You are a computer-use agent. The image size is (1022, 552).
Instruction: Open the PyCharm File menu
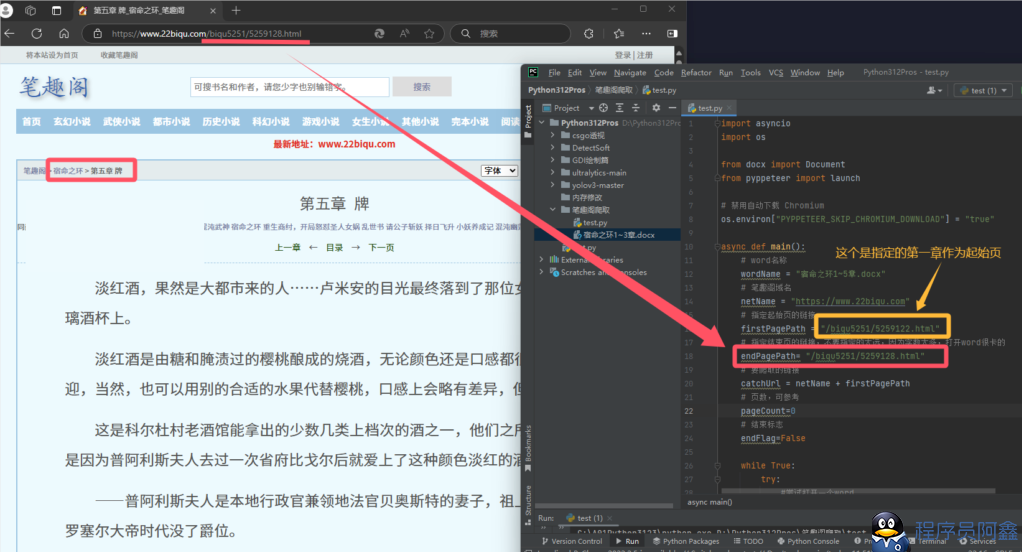[x=554, y=72]
